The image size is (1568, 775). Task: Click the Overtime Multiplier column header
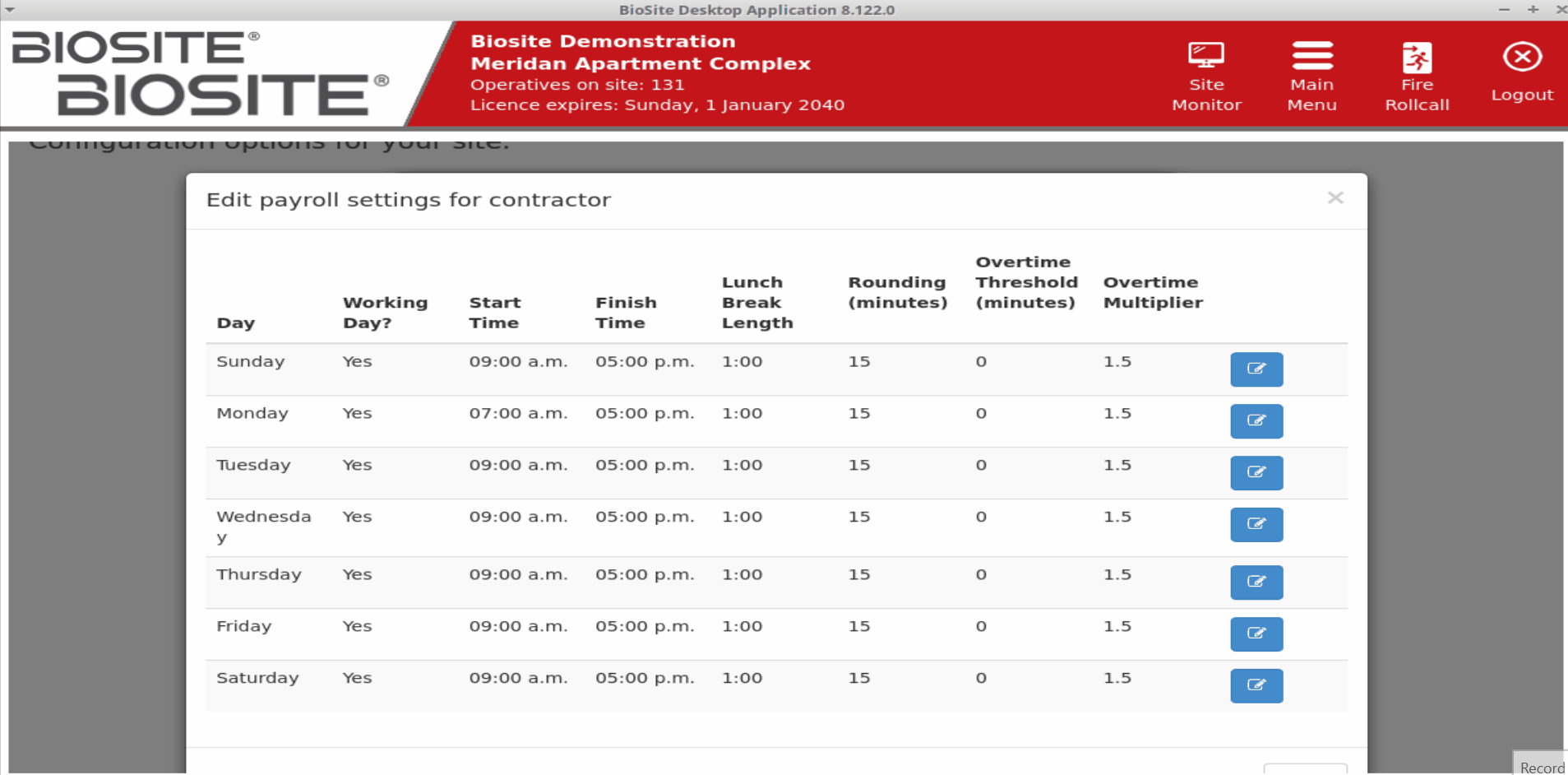1153,292
